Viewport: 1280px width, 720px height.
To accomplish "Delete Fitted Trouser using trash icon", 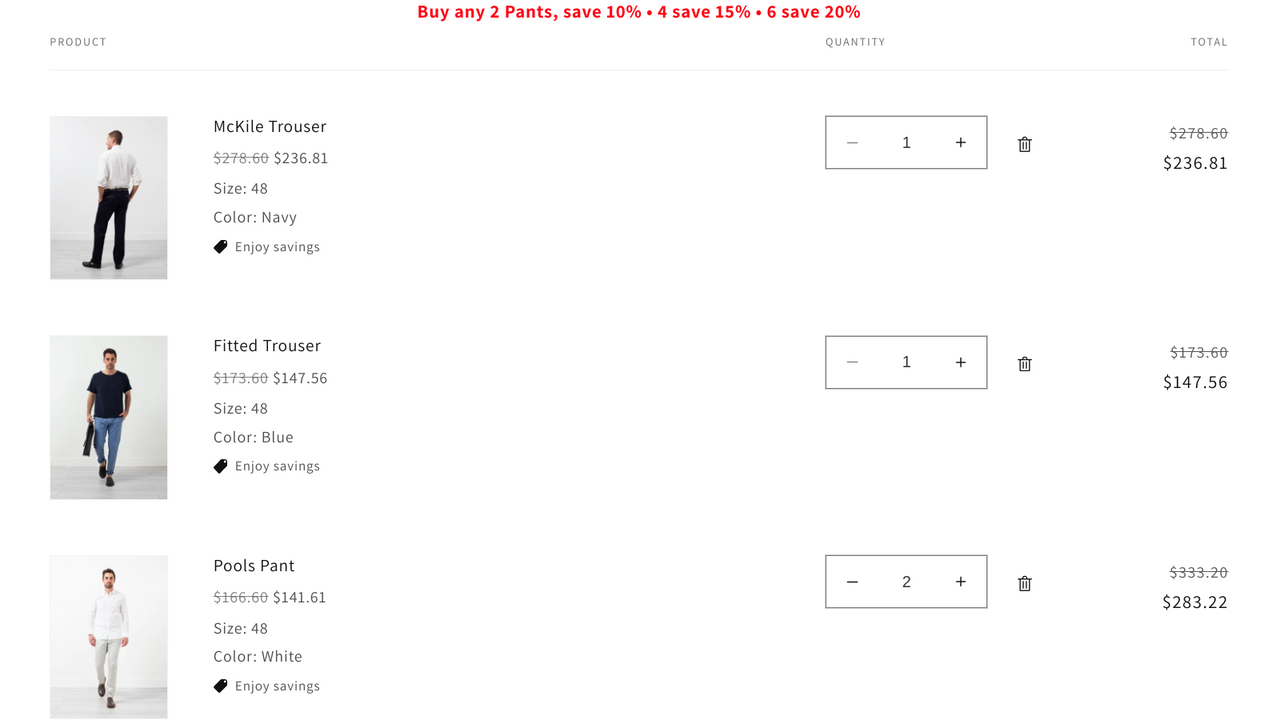I will (1024, 364).
